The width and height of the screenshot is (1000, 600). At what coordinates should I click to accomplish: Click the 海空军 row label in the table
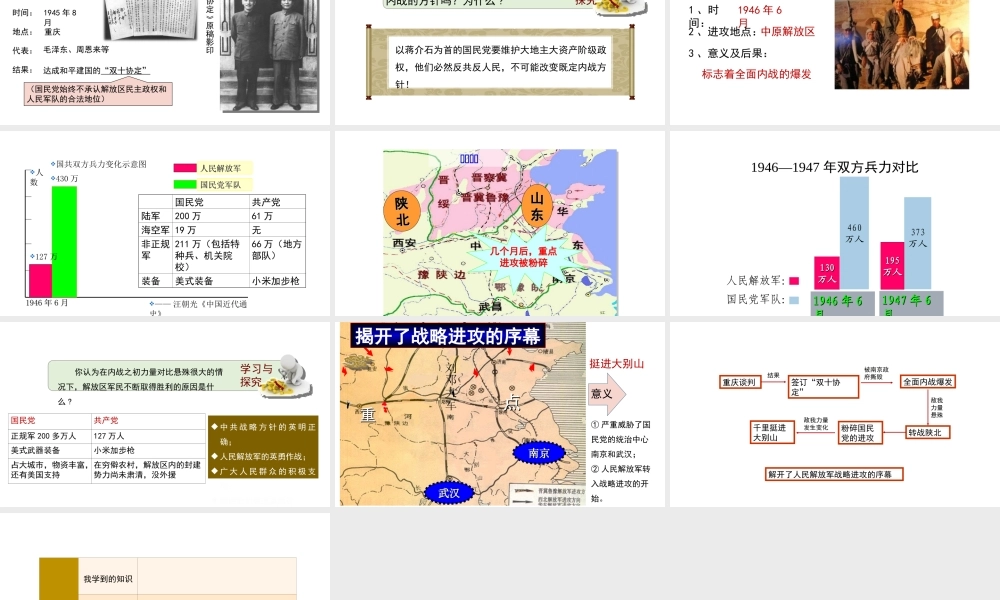156,230
